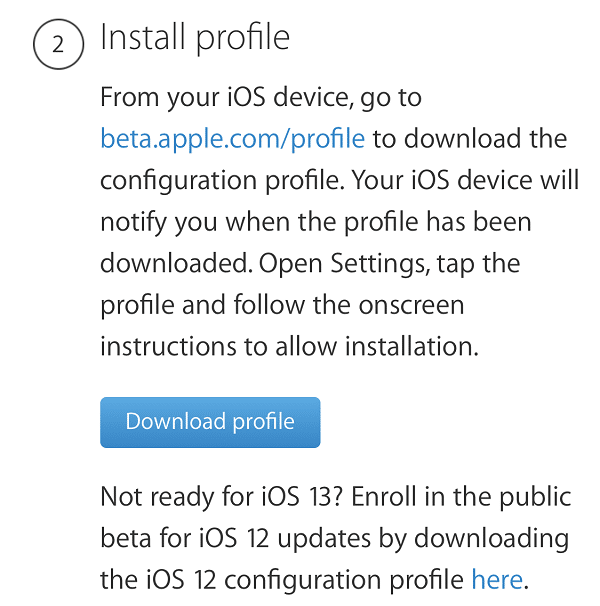Viewport: 600px width, 606px height.
Task: Click the word "Install" in the heading
Action: coord(142,37)
